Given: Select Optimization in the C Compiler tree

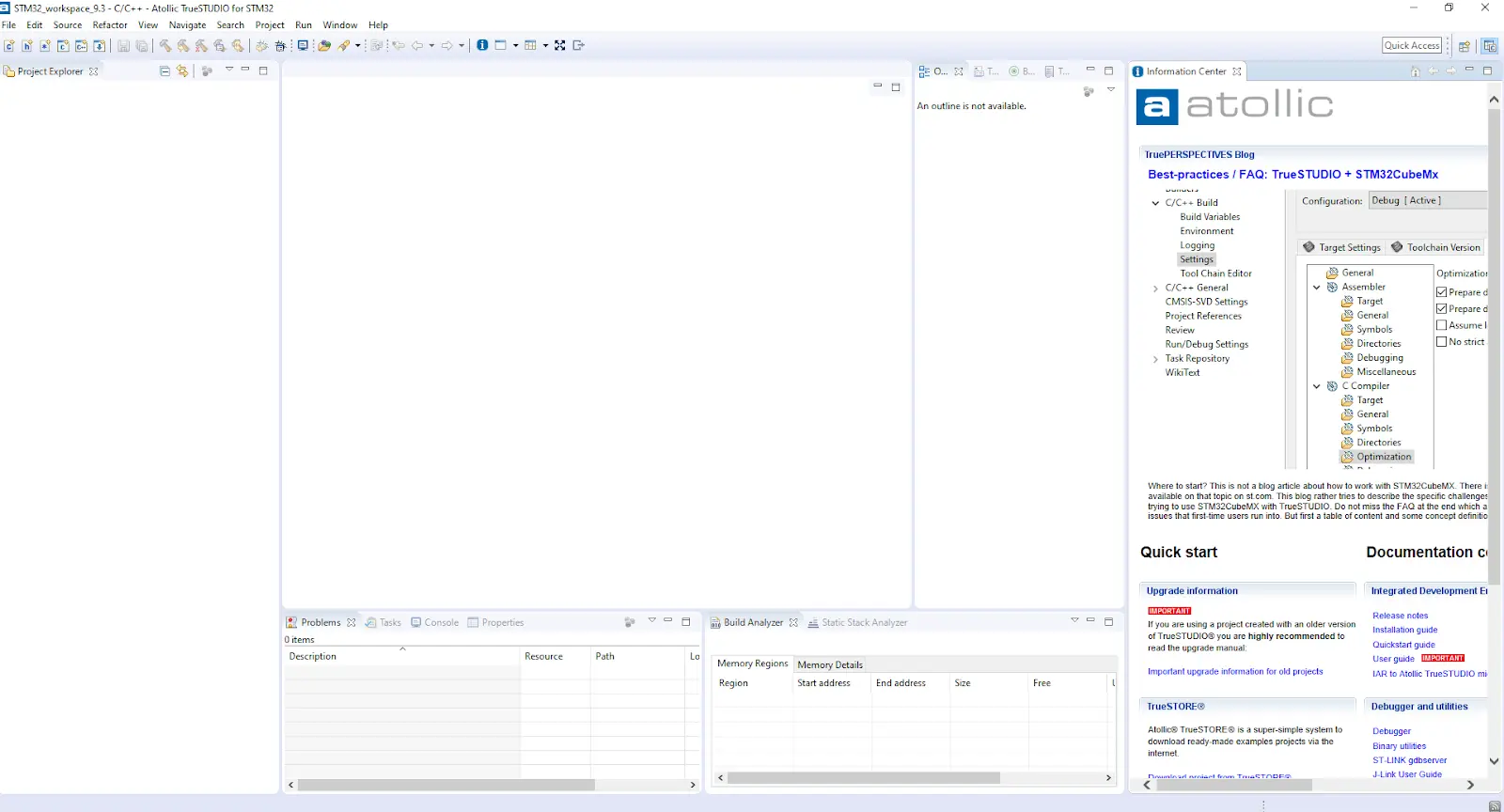Looking at the screenshot, I should 1376,457.
